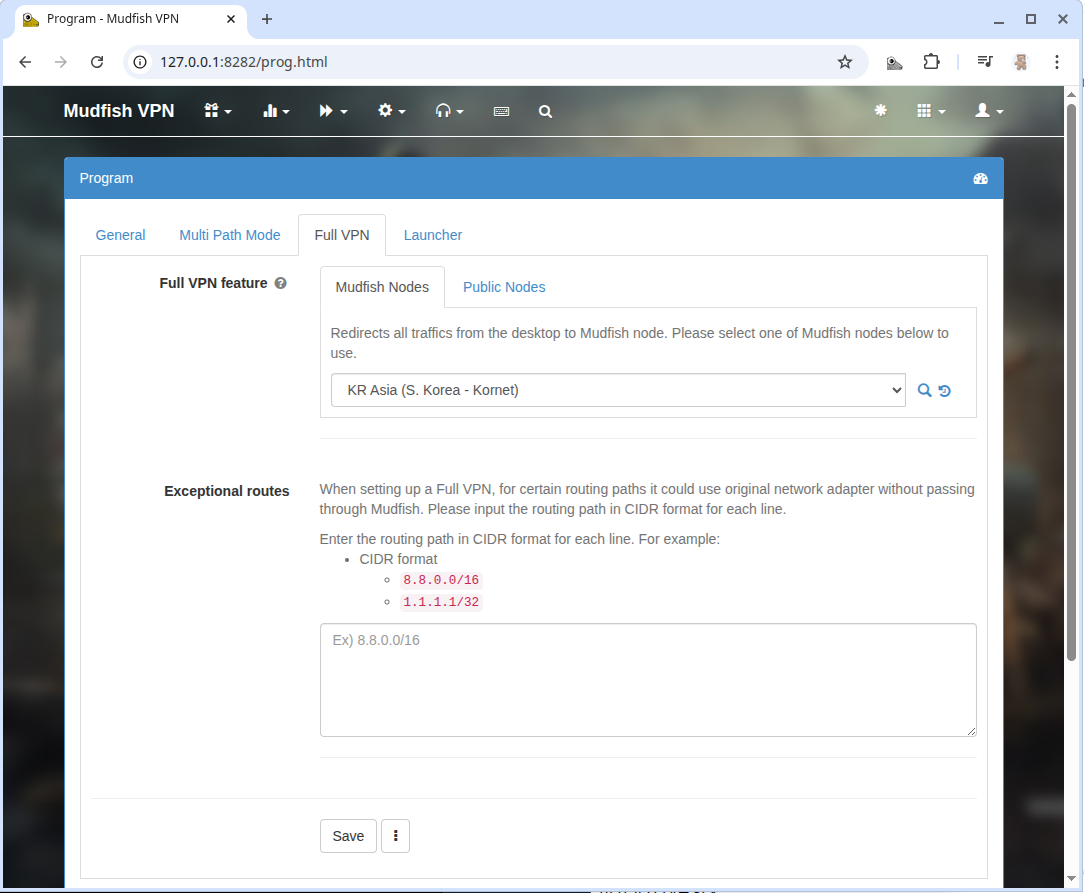Image resolution: width=1084 pixels, height=893 pixels.
Task: Click the Mudfish VPN brand link
Action: click(119, 111)
